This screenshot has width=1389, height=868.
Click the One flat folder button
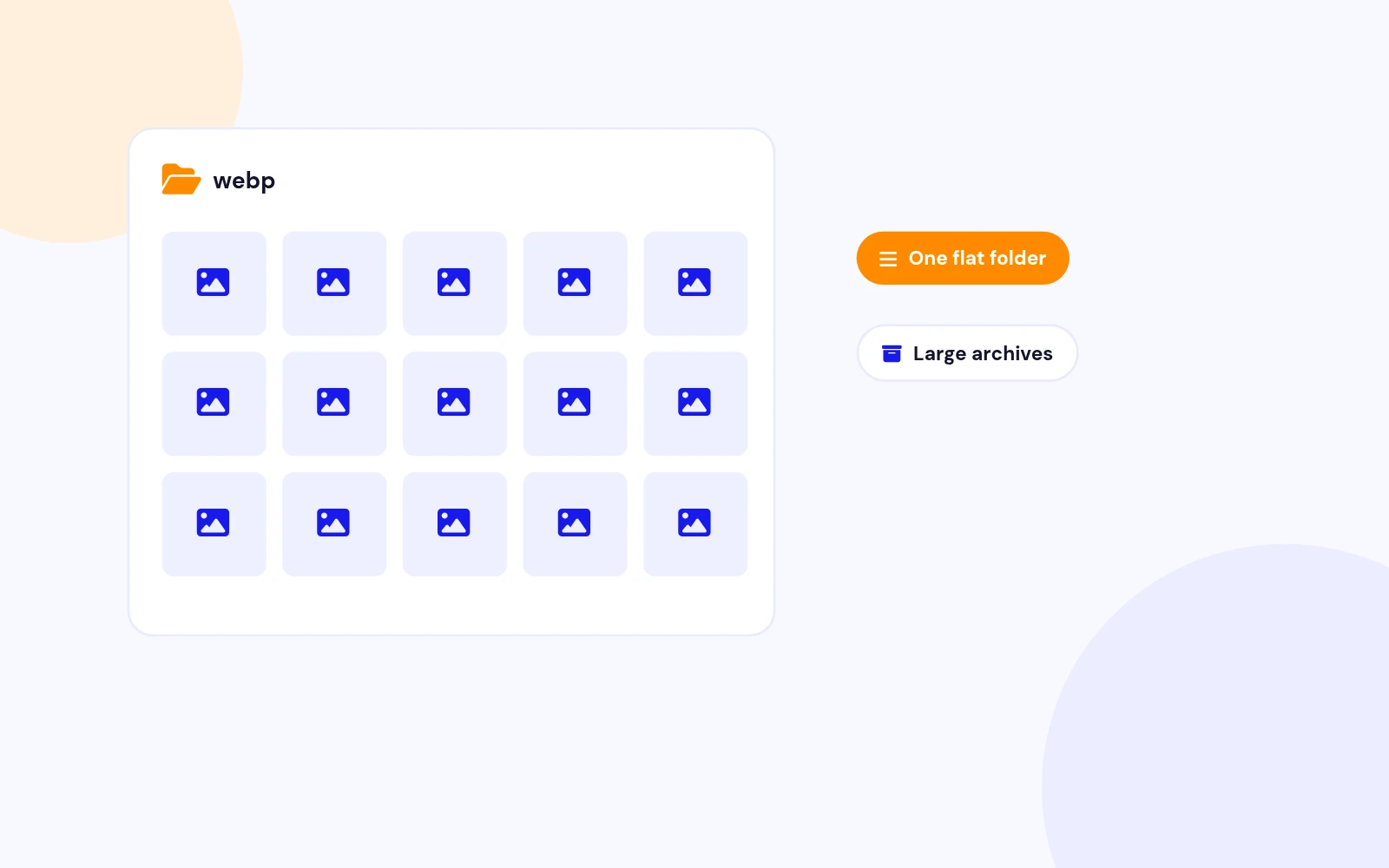(963, 258)
